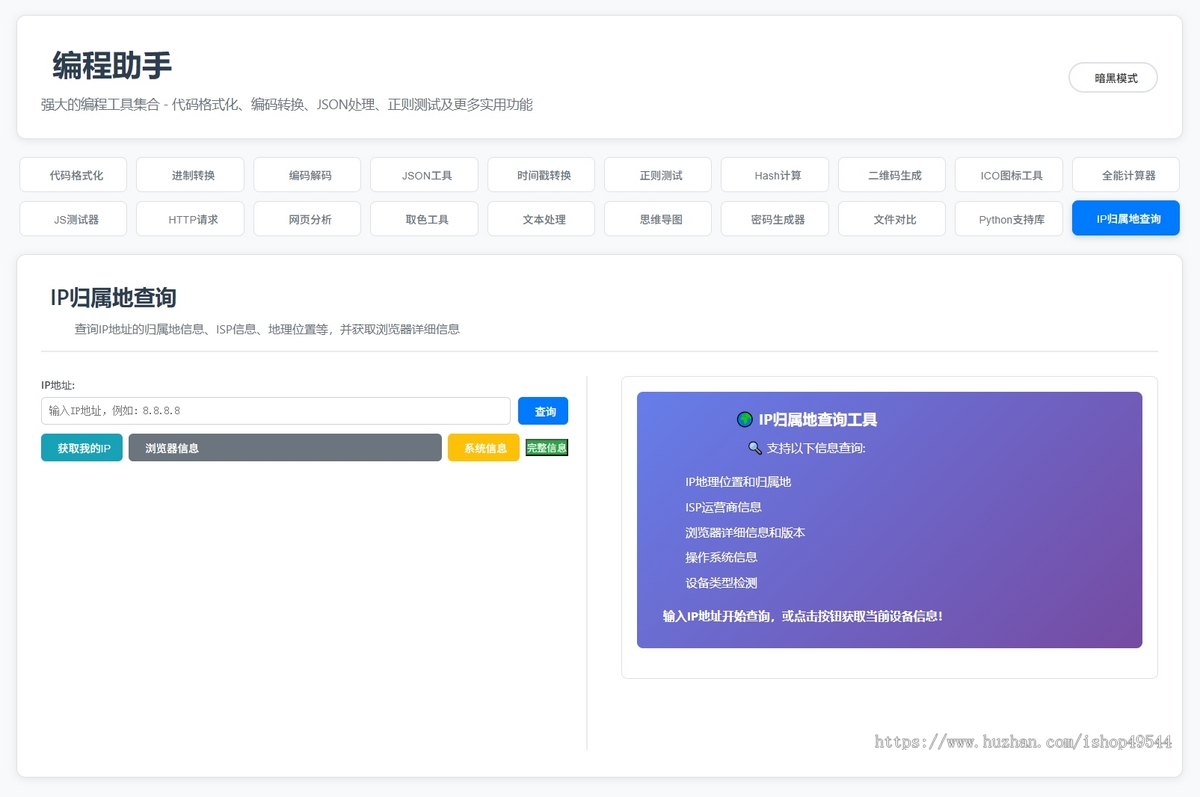Click the green 完整信息 button
1200x797 pixels.
(x=547, y=448)
